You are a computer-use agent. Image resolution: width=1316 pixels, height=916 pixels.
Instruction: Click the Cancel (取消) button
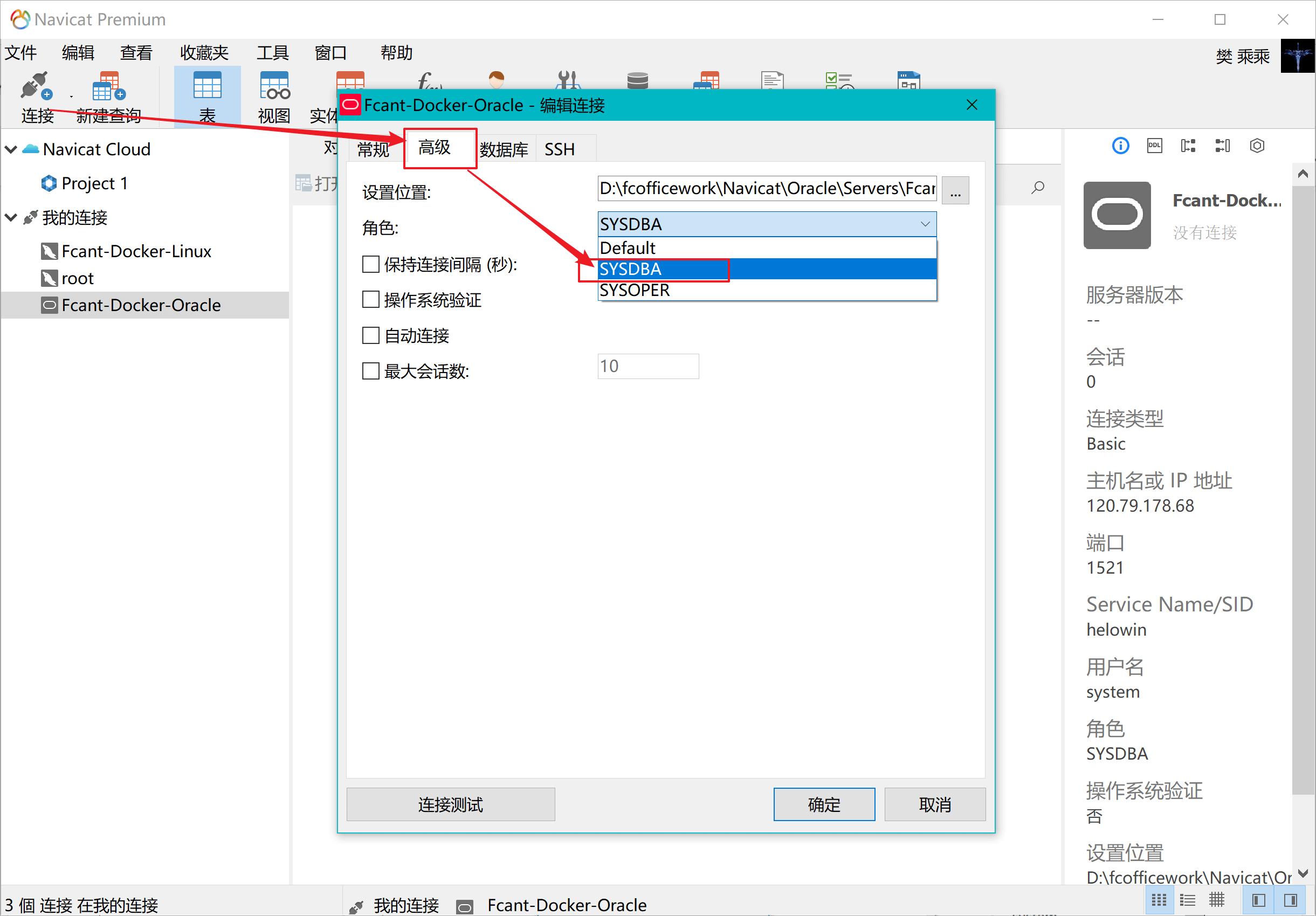coord(934,804)
